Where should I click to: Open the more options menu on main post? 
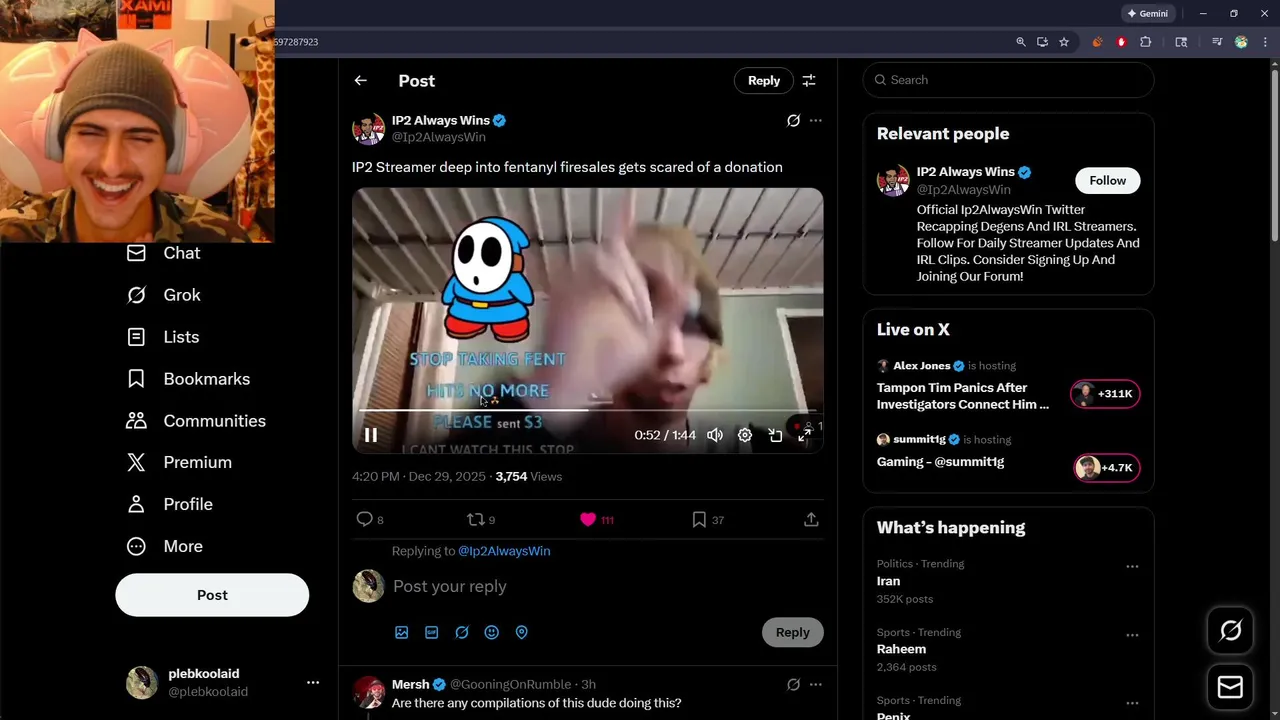[816, 120]
